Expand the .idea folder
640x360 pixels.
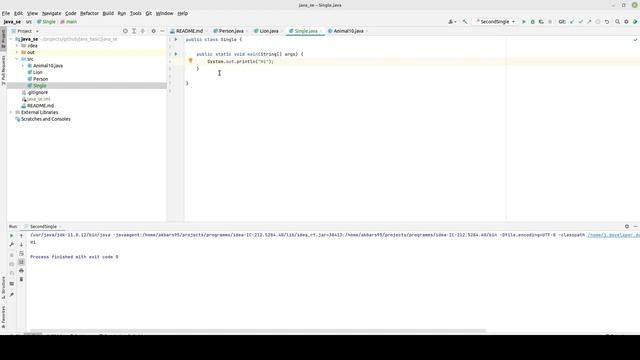(x=17, y=46)
